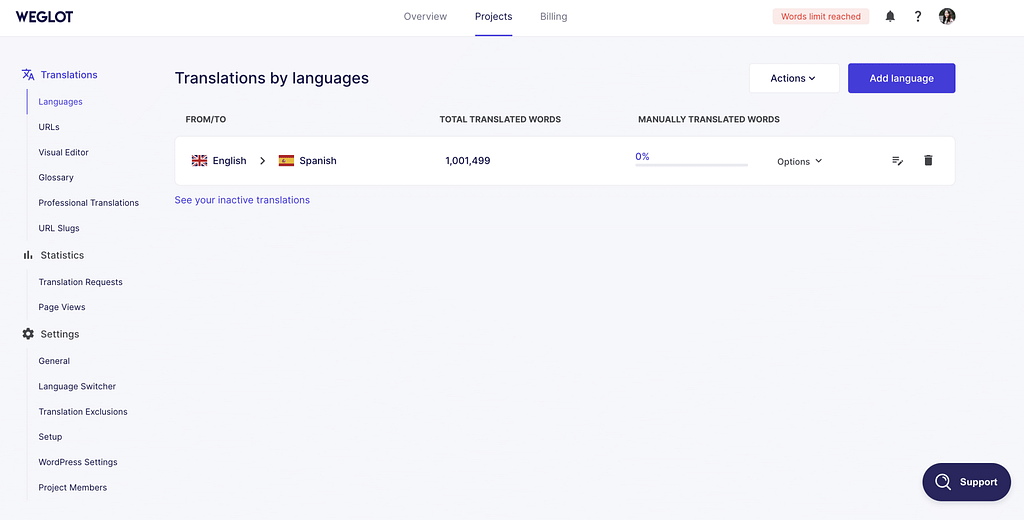Image resolution: width=1024 pixels, height=520 pixels.
Task: Delete Spanish language with trash icon
Action: coord(928,161)
